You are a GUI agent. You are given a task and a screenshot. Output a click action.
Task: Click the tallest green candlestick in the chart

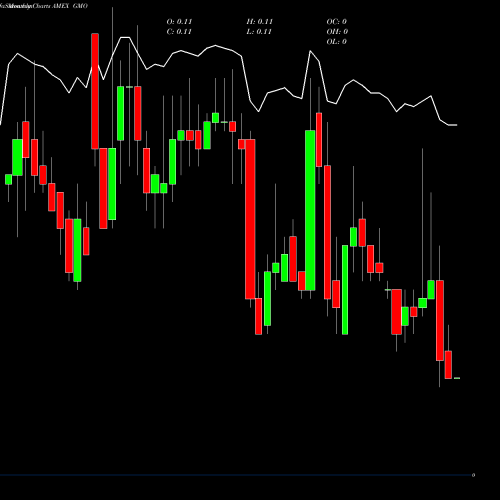tap(310, 210)
